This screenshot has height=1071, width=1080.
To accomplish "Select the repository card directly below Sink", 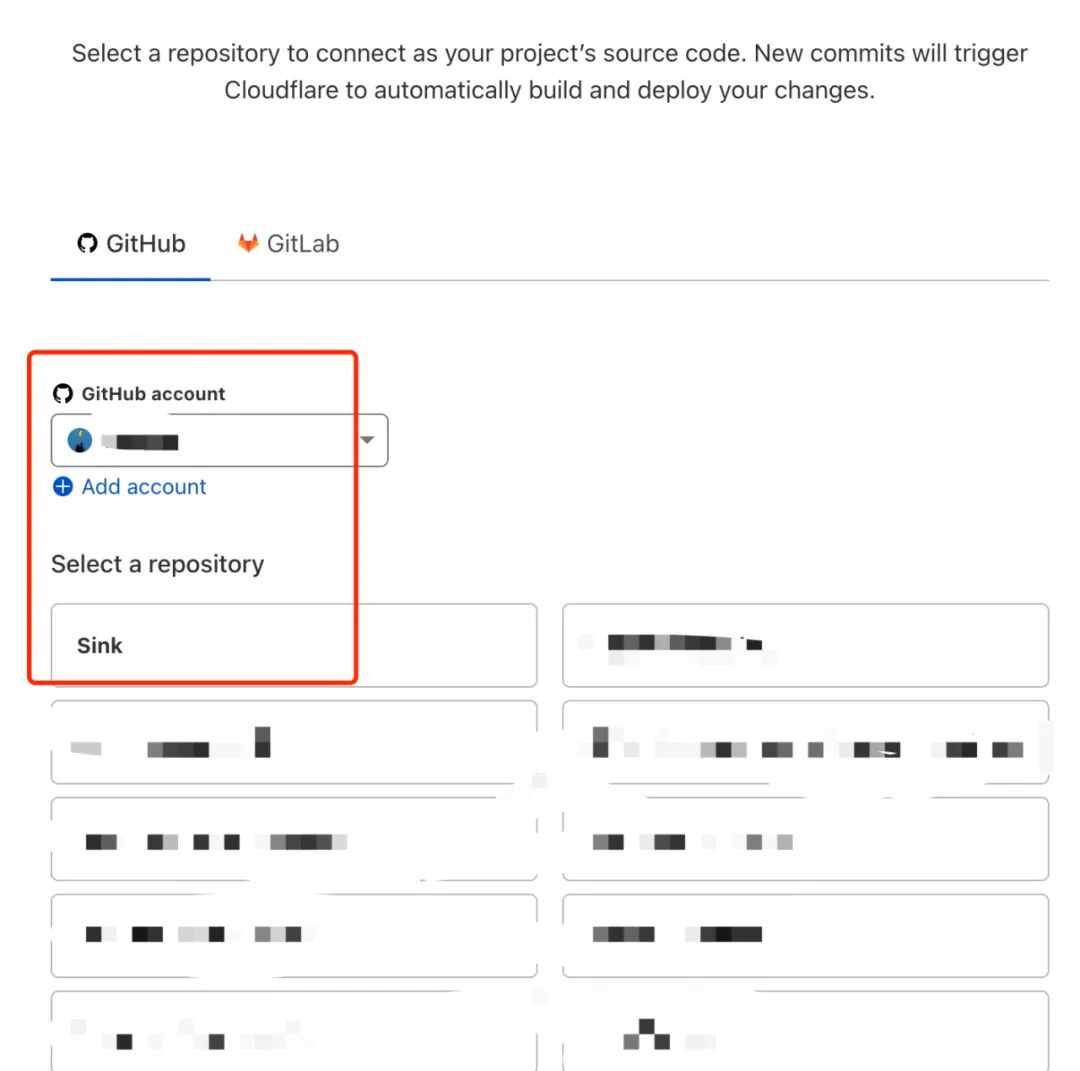I will pyautogui.click(x=294, y=742).
